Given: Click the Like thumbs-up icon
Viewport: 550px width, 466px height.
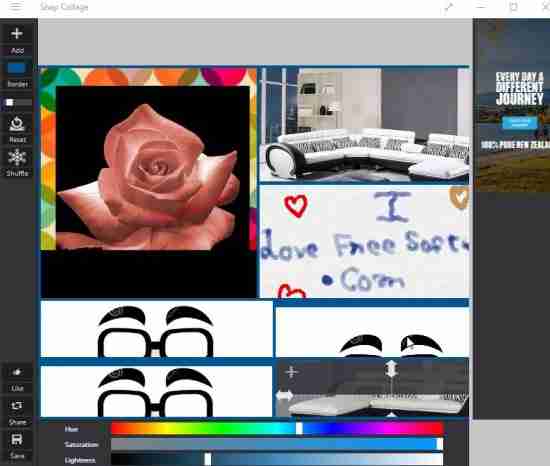Looking at the screenshot, I should [x=17, y=372].
